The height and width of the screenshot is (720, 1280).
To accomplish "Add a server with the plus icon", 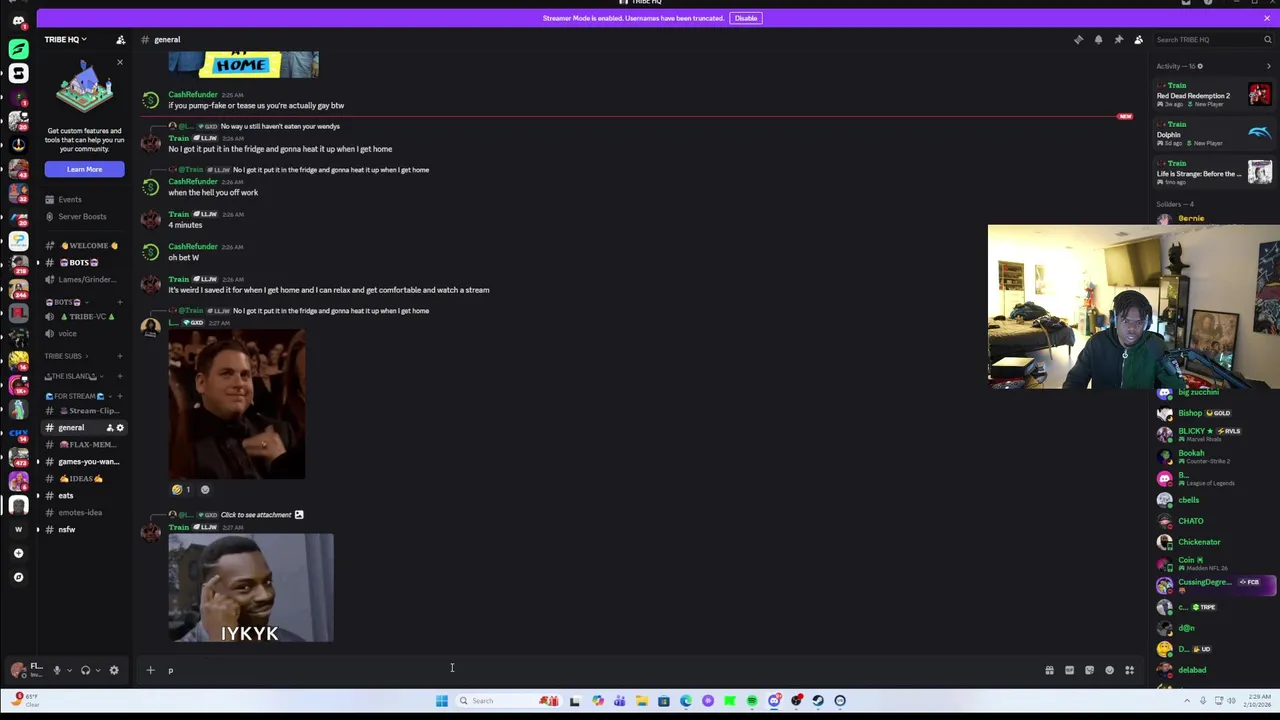I will 18,553.
